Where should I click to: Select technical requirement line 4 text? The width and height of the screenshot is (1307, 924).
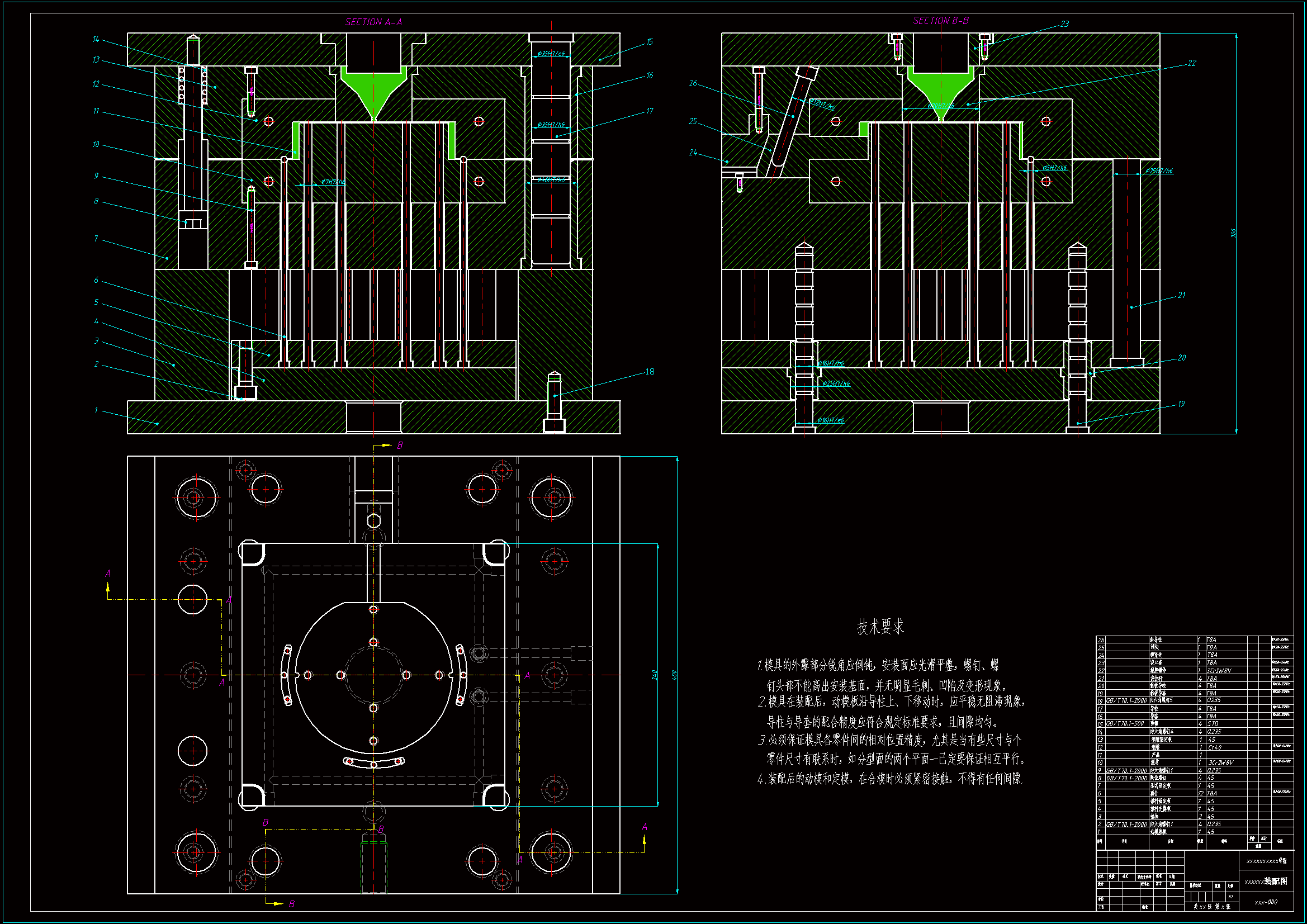click(891, 779)
